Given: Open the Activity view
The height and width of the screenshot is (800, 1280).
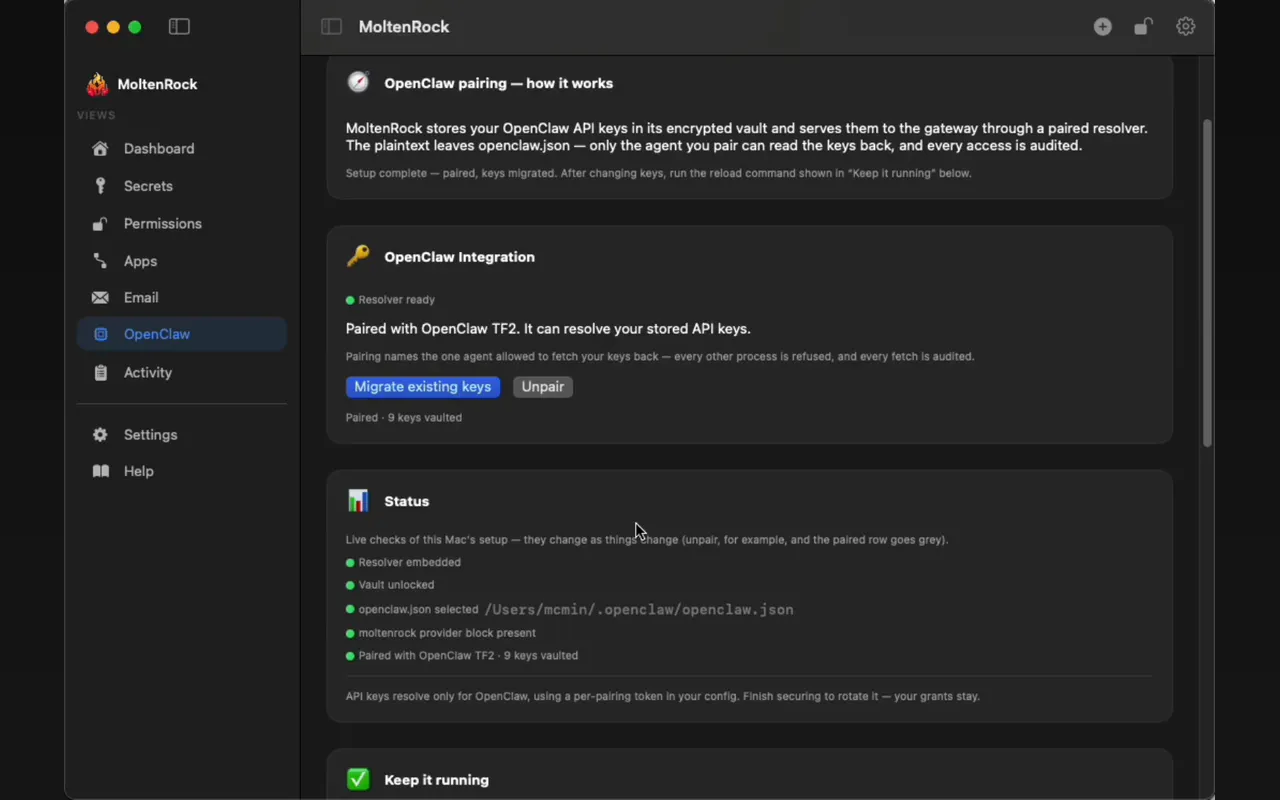Looking at the screenshot, I should click(182, 373).
